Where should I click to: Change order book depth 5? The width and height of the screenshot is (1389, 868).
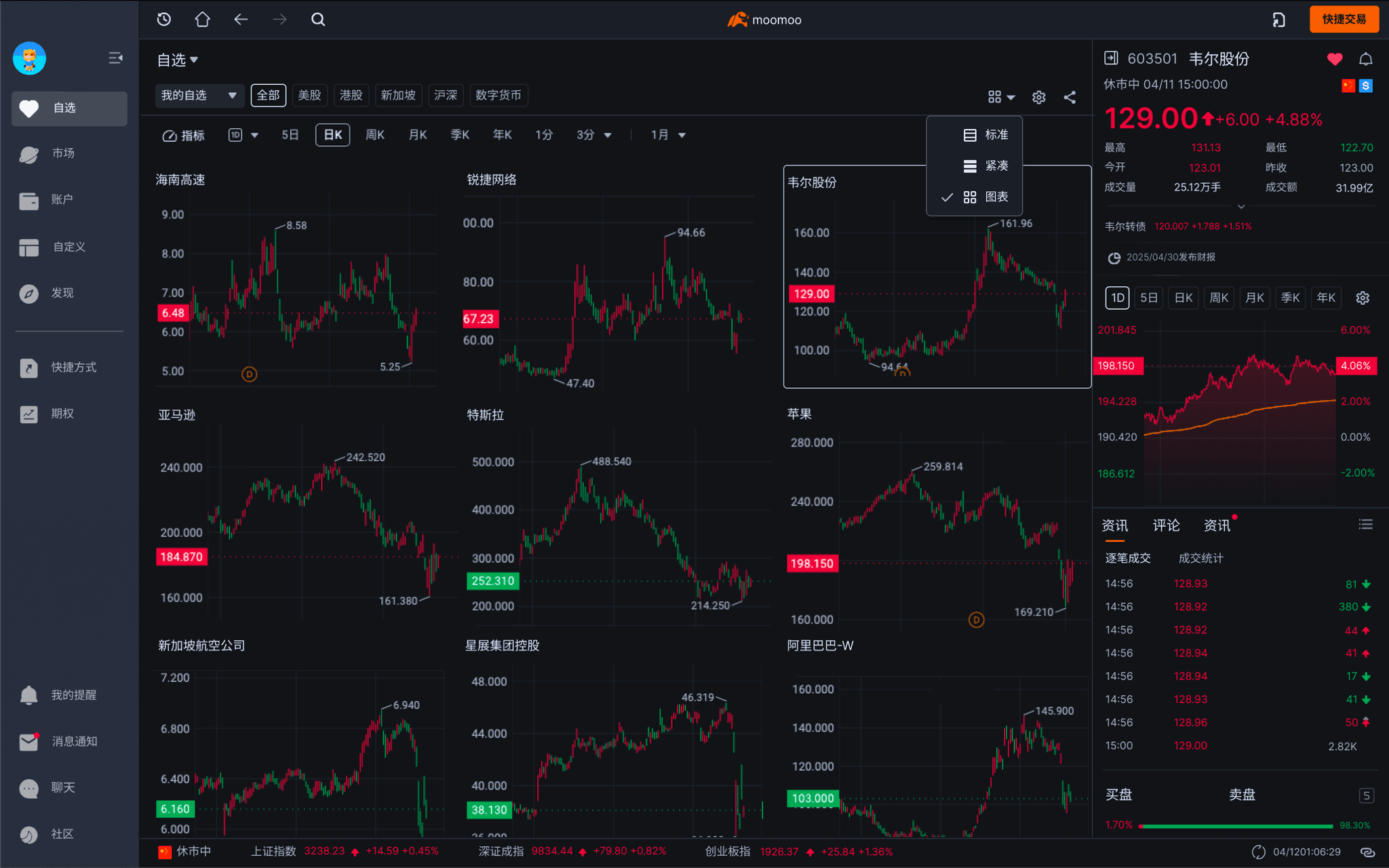click(x=1366, y=795)
